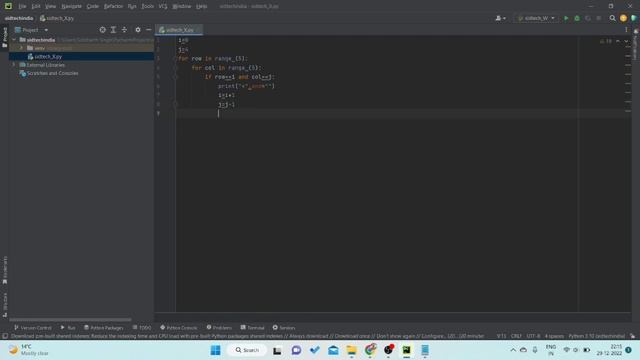This screenshot has height=360, width=640.
Task: Open the Refactor menu
Action: pyautogui.click(x=113, y=6)
